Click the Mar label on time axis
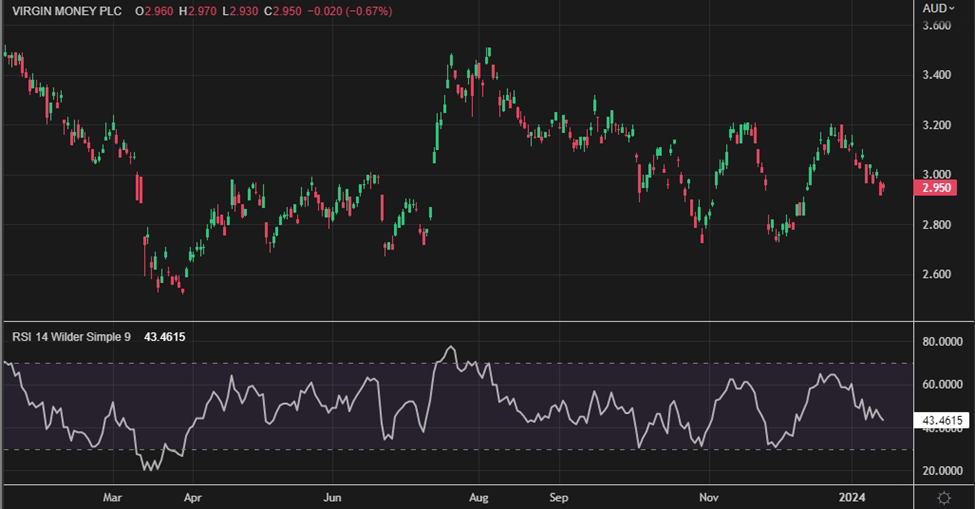This screenshot has width=975, height=509. point(113,497)
